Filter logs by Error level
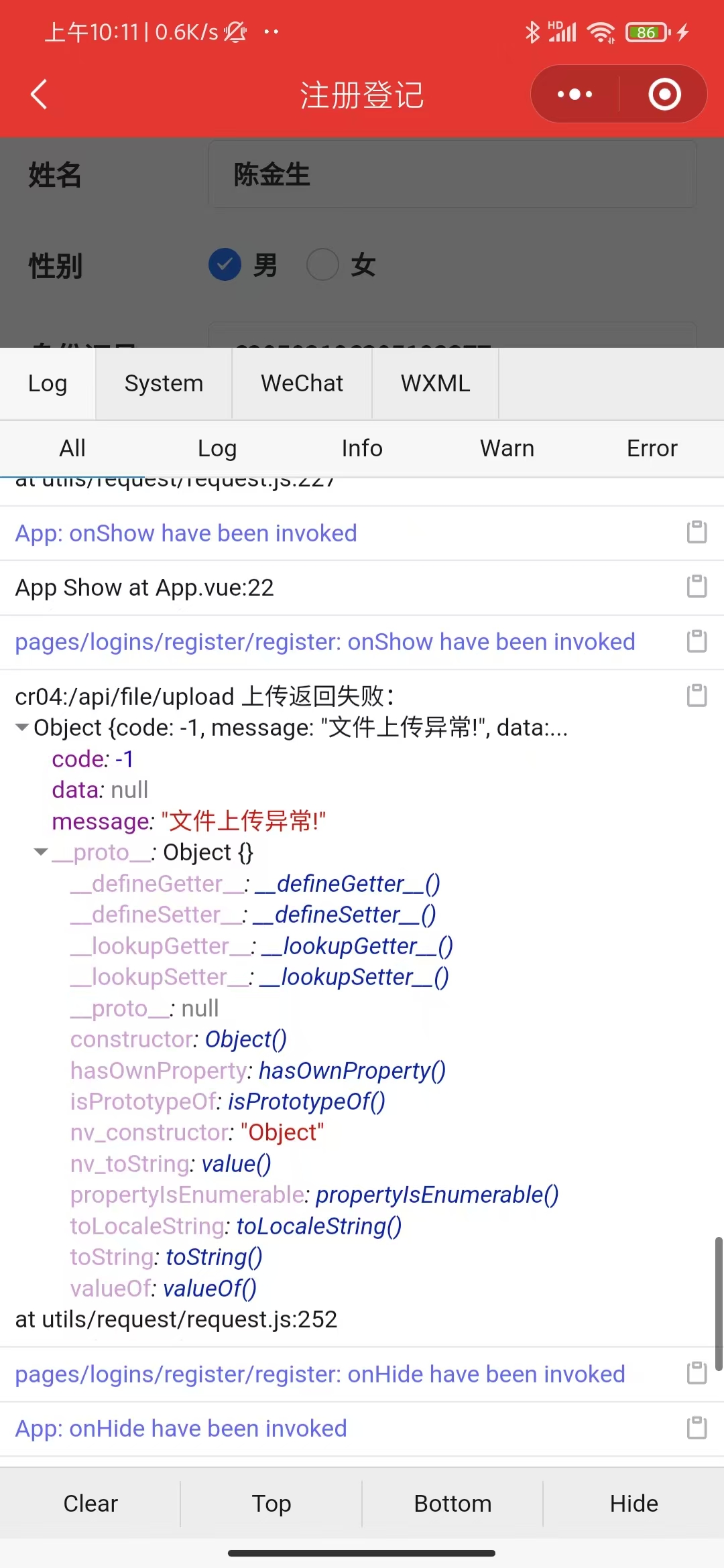Screen dimensions: 724x1568 click(652, 448)
